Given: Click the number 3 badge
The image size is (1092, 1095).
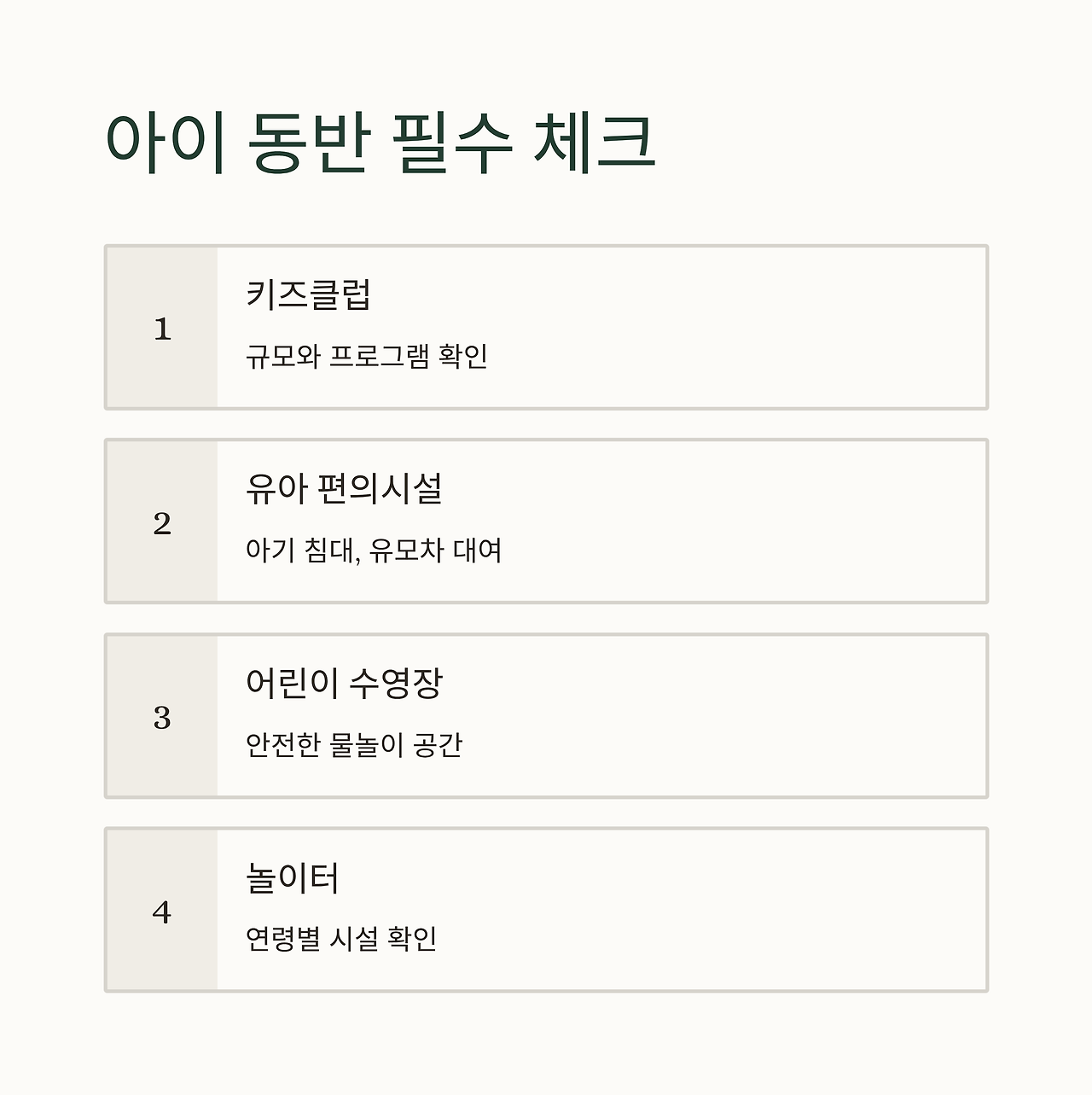Looking at the screenshot, I should [x=162, y=717].
